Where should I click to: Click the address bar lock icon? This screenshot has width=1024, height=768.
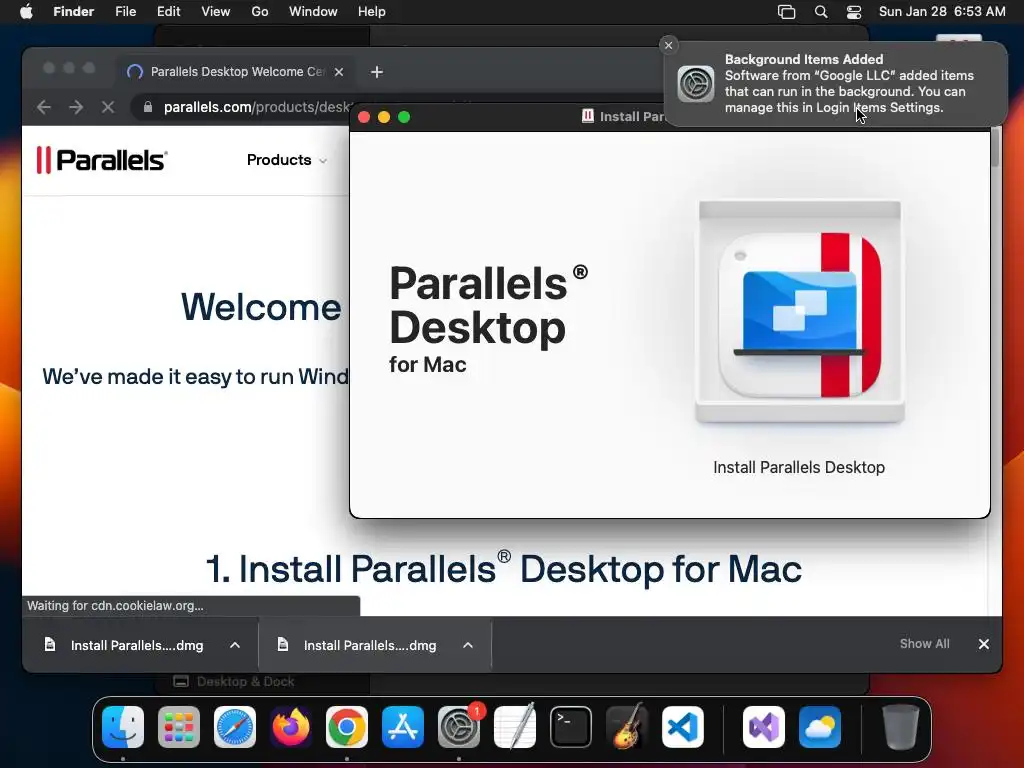pos(148,107)
